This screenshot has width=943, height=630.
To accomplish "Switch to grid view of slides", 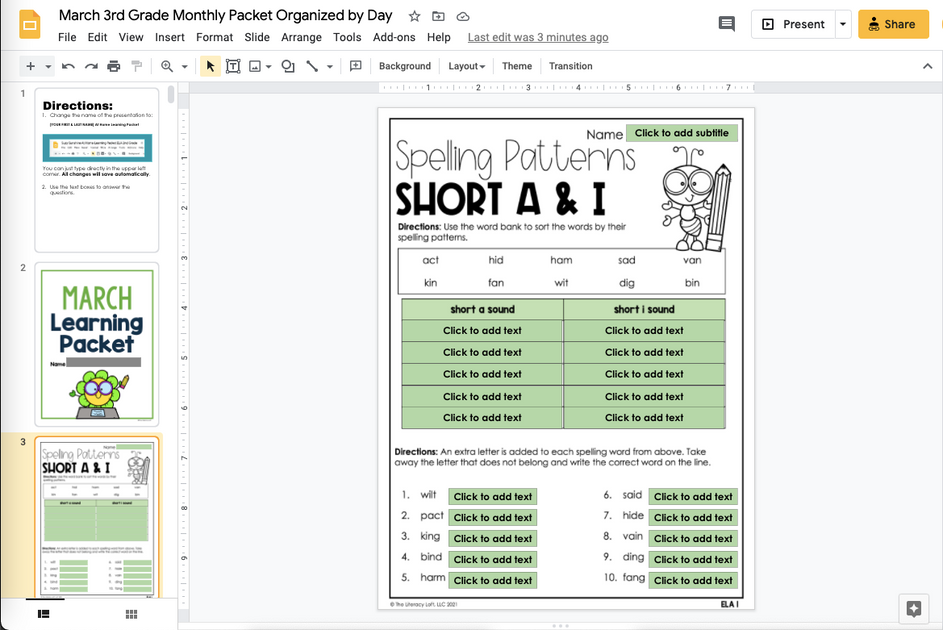I will click(130, 614).
